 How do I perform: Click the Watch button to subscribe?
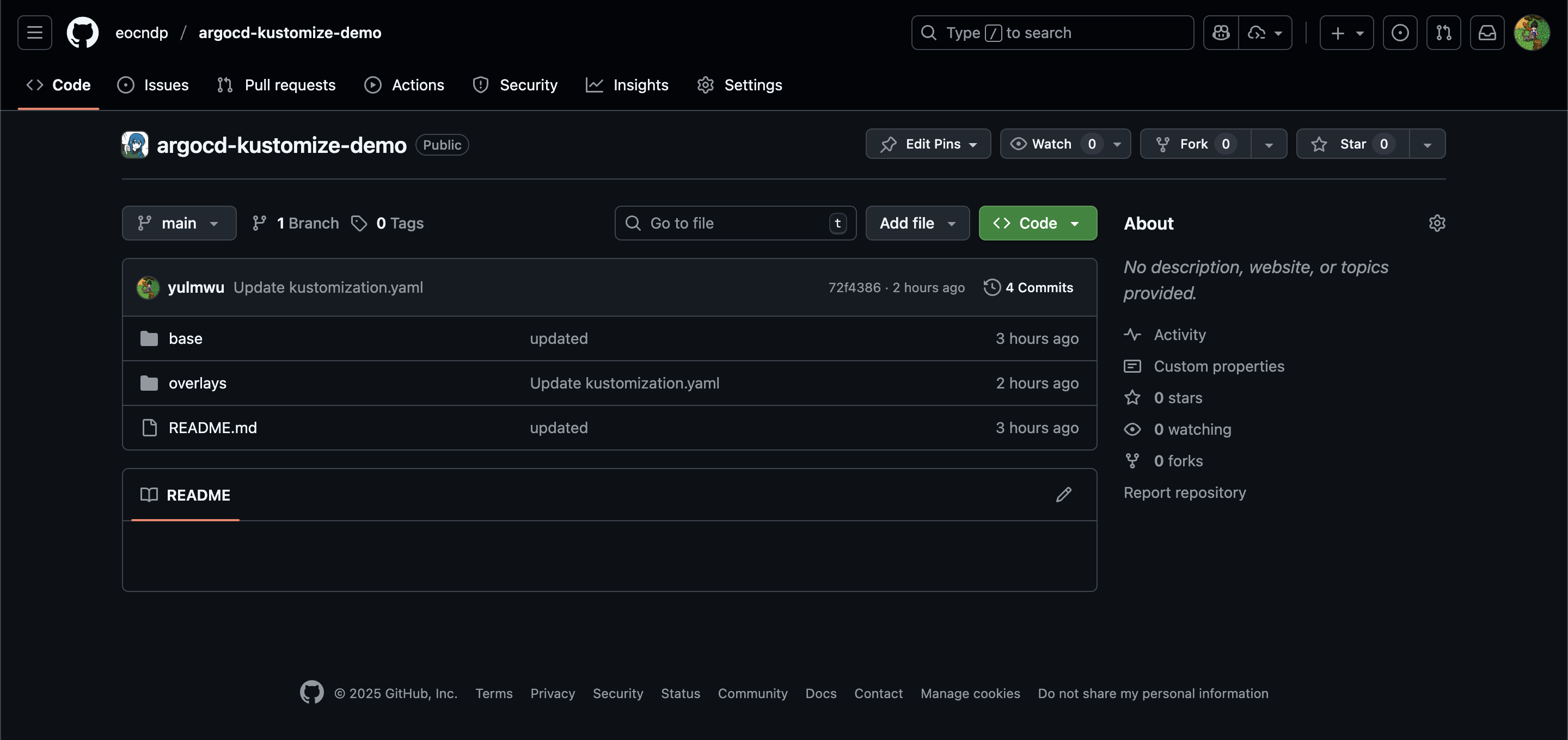pyautogui.click(x=1051, y=144)
